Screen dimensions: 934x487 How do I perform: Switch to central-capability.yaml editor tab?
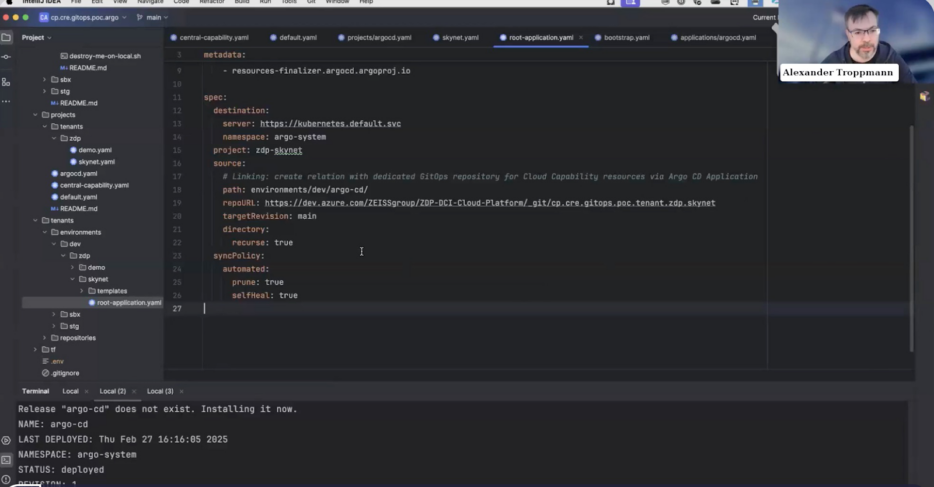(x=209, y=38)
